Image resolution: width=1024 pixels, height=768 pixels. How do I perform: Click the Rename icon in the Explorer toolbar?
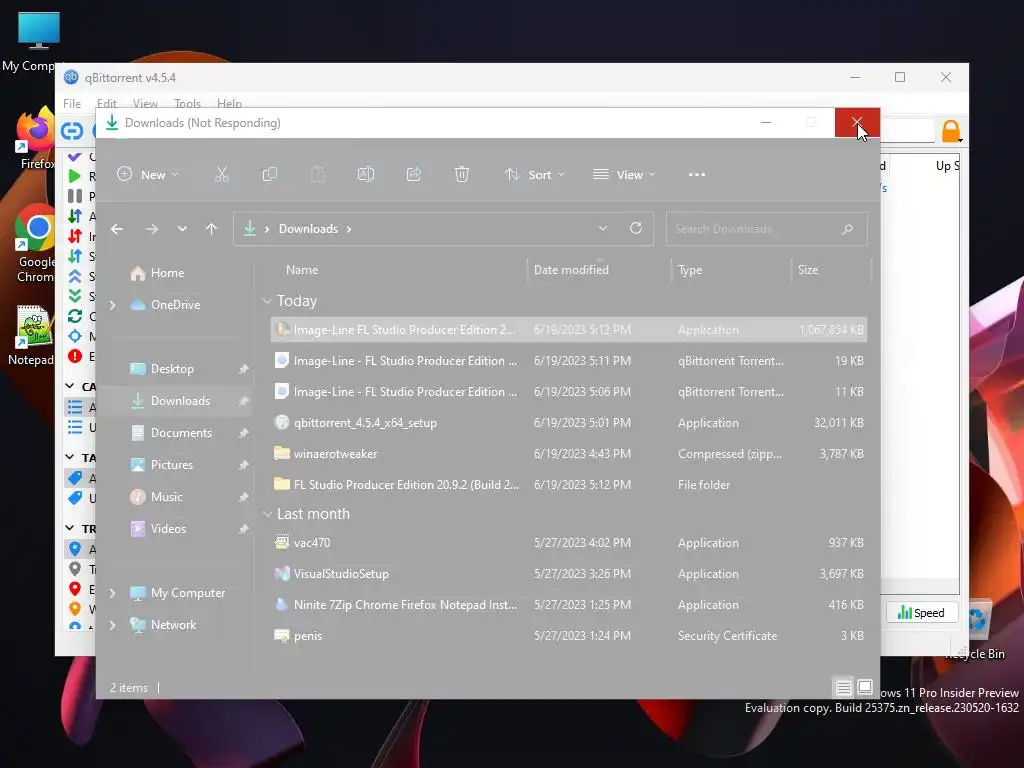(x=366, y=174)
